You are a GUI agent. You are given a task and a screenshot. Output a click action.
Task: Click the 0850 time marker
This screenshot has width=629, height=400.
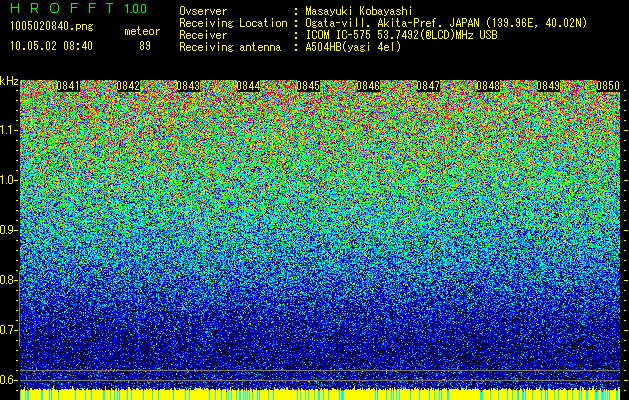608,86
